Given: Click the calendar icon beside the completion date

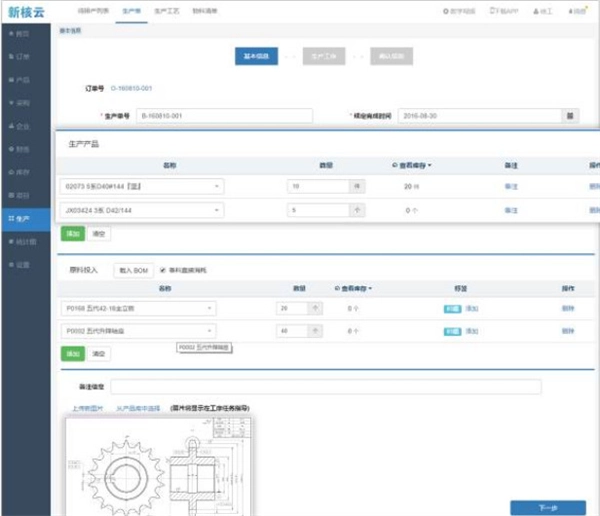Looking at the screenshot, I should point(570,116).
